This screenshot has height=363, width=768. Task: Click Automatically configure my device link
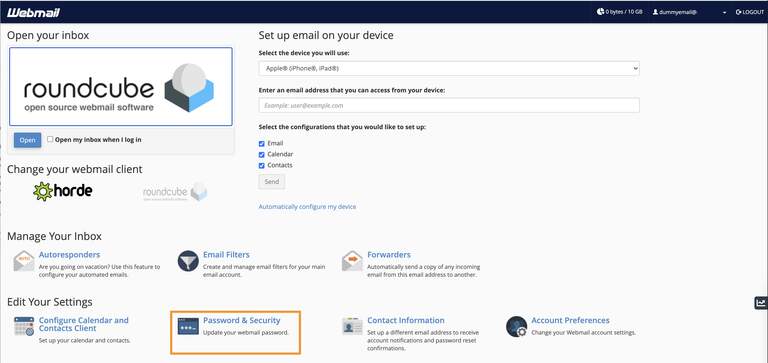tap(307, 207)
